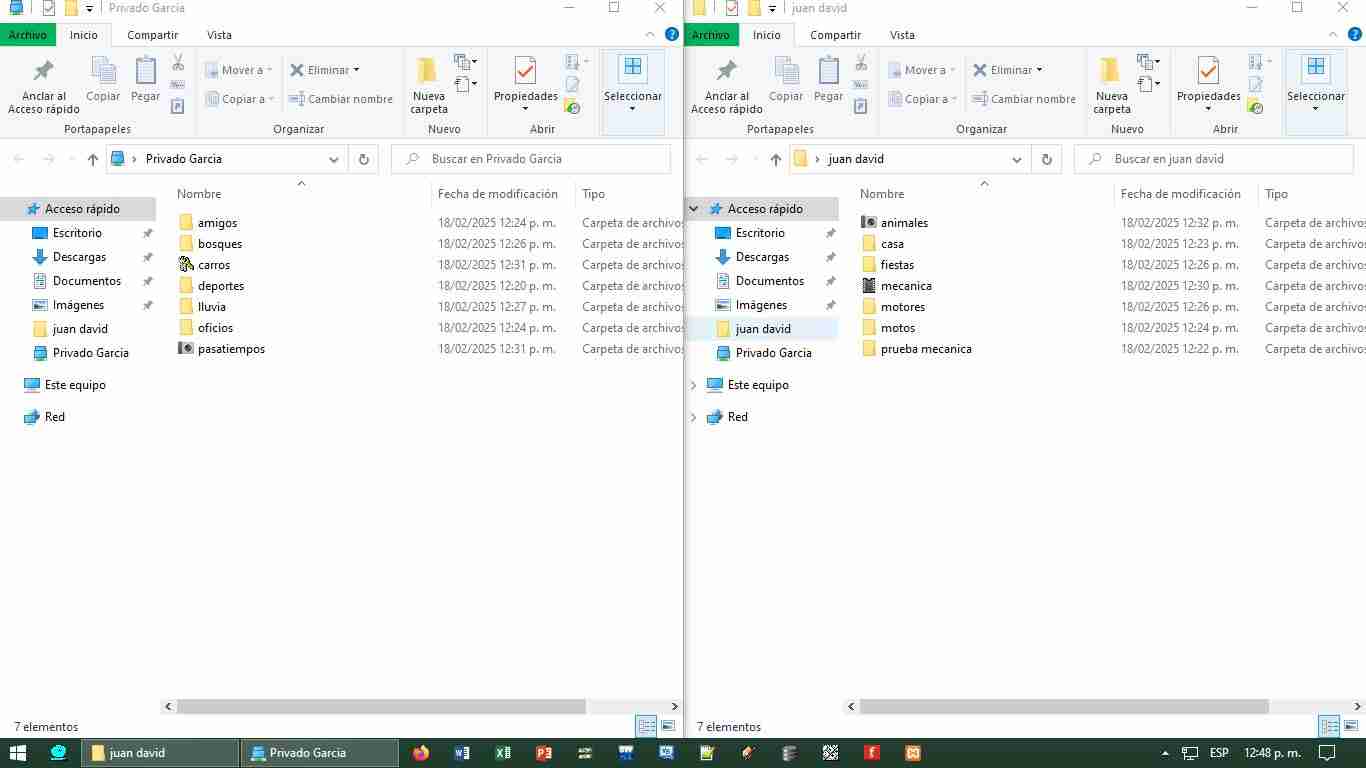
Task: Click the help question mark in Privado Garcia window
Action: 672,35
